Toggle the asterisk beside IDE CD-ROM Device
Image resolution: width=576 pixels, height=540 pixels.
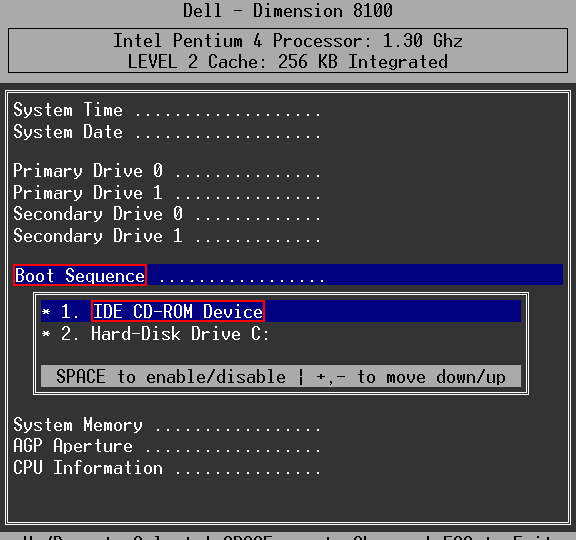pos(46,313)
